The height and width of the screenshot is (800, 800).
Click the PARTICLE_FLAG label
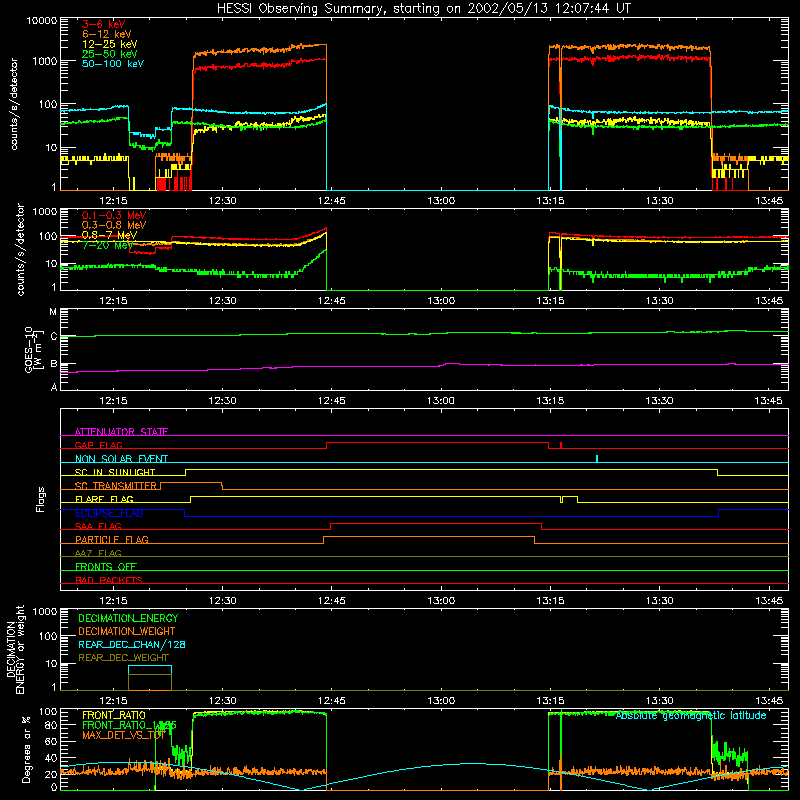click(112, 539)
